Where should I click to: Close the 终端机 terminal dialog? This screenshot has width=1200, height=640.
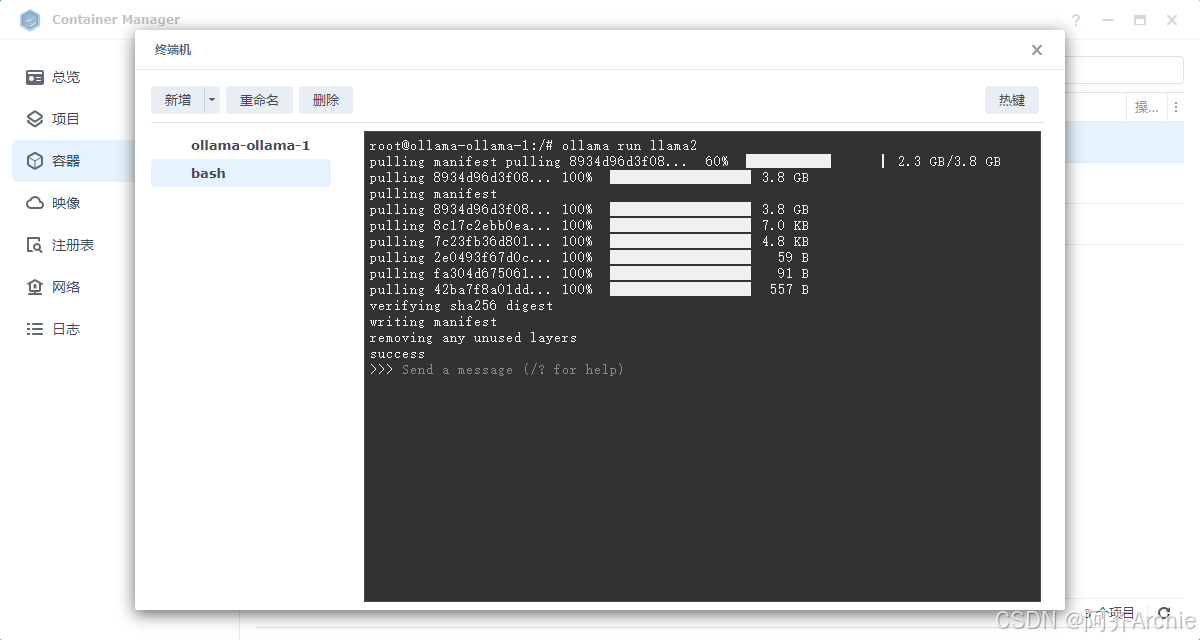click(1037, 50)
